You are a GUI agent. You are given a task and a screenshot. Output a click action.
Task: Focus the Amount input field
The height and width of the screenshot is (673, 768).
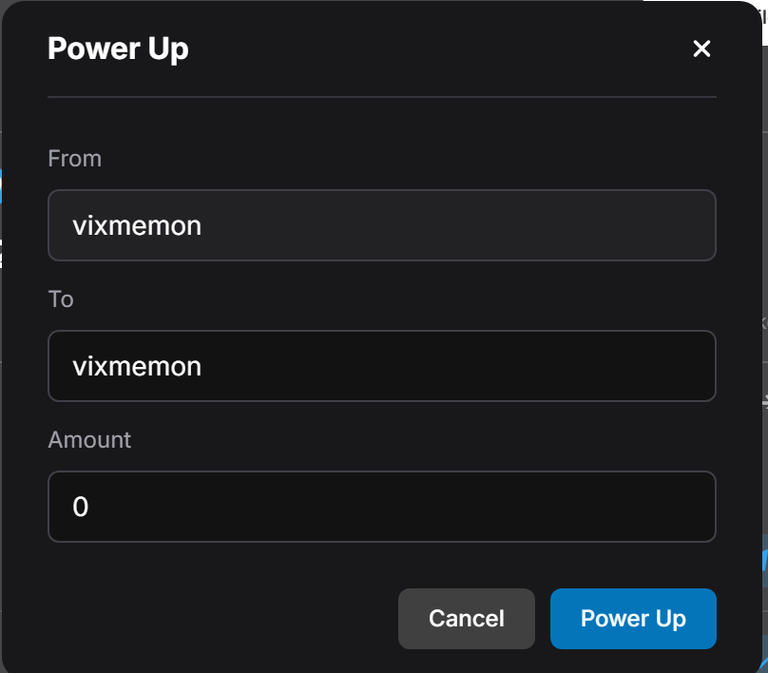[x=382, y=506]
